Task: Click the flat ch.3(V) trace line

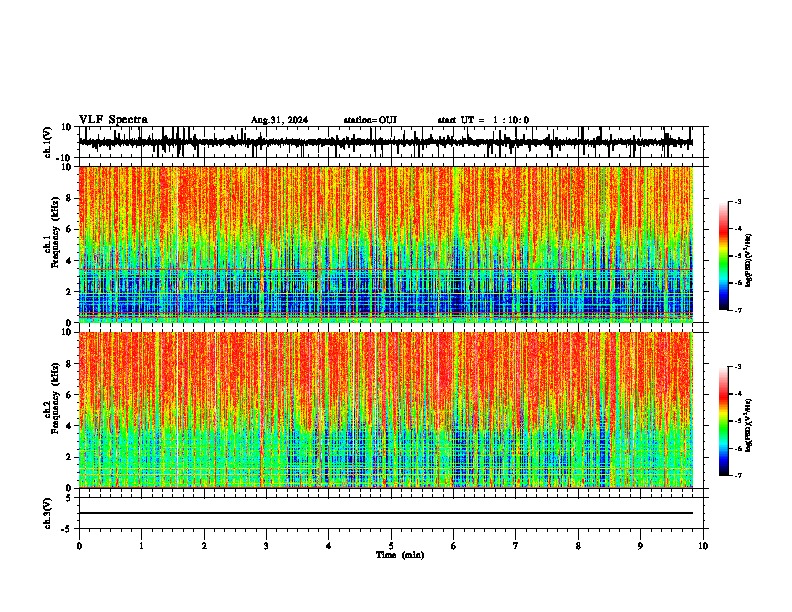Action: click(x=386, y=513)
